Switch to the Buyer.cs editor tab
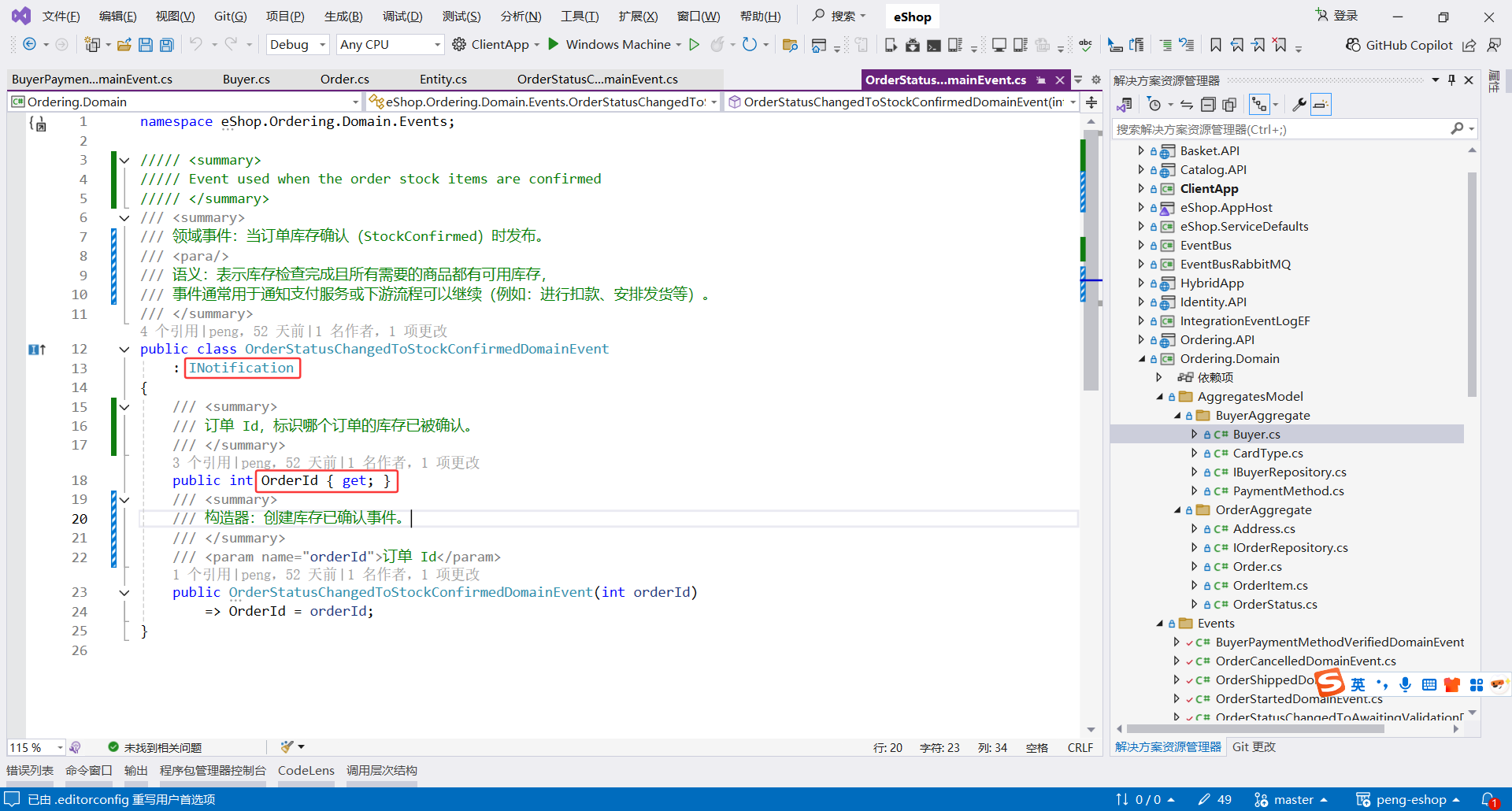 [x=246, y=80]
